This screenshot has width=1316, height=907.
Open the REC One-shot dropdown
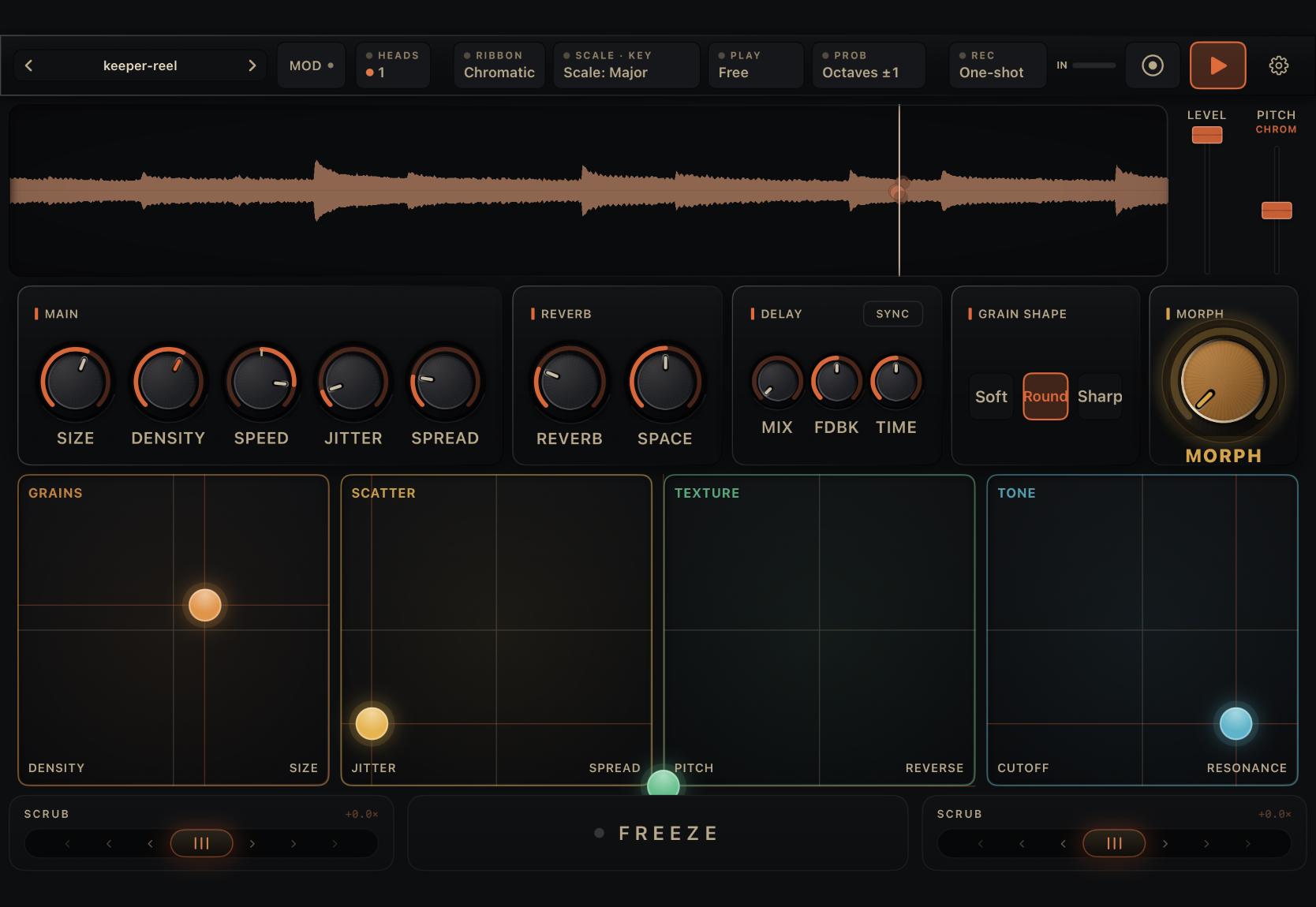click(x=998, y=65)
